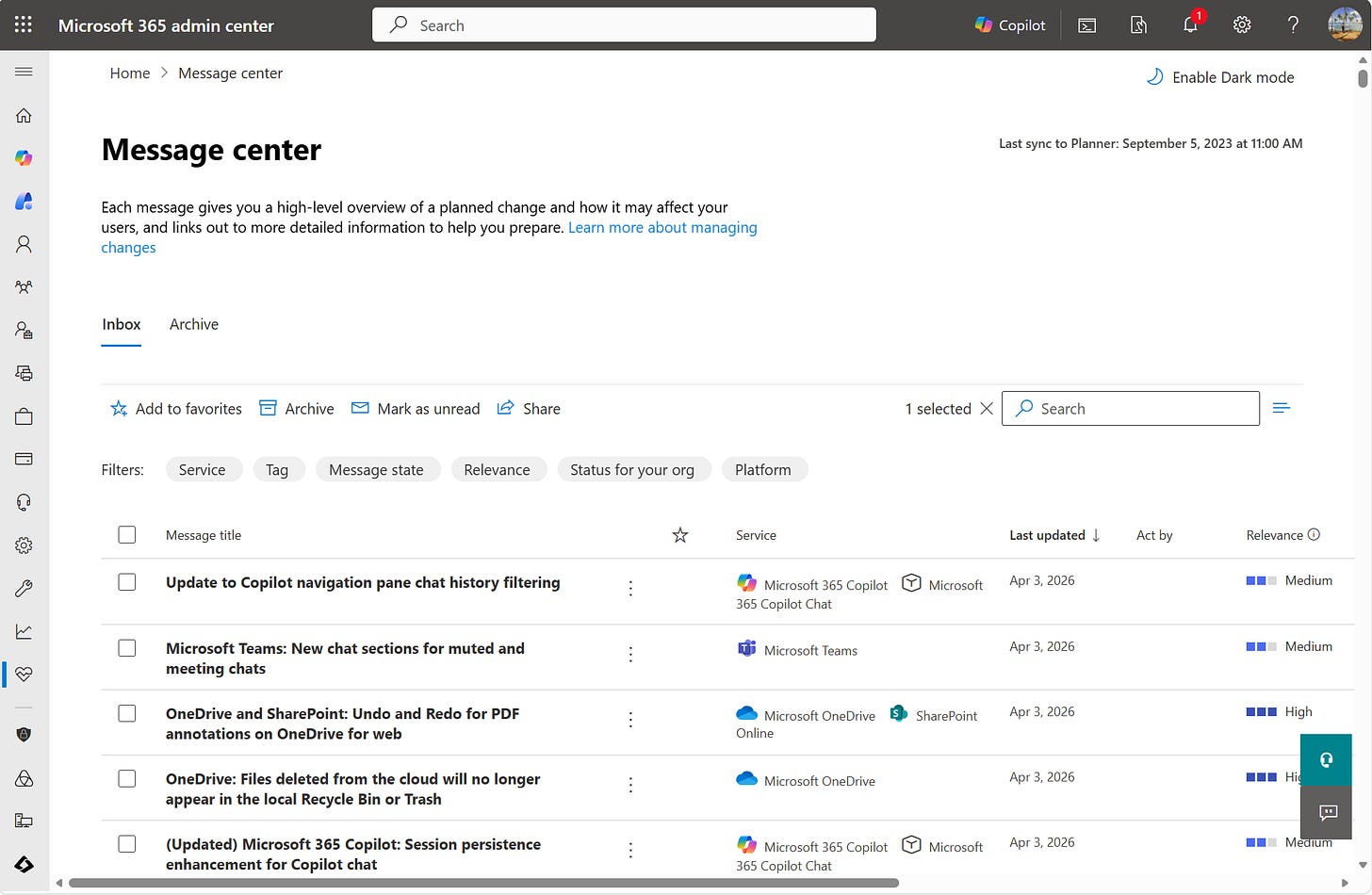The width and height of the screenshot is (1372, 895).
Task: Check the Copilot navigation pane message
Action: 127,582
